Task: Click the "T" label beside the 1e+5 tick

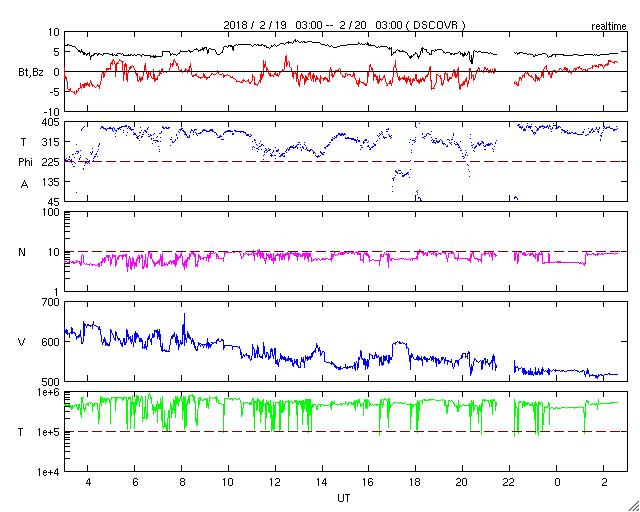Action: 20,432
